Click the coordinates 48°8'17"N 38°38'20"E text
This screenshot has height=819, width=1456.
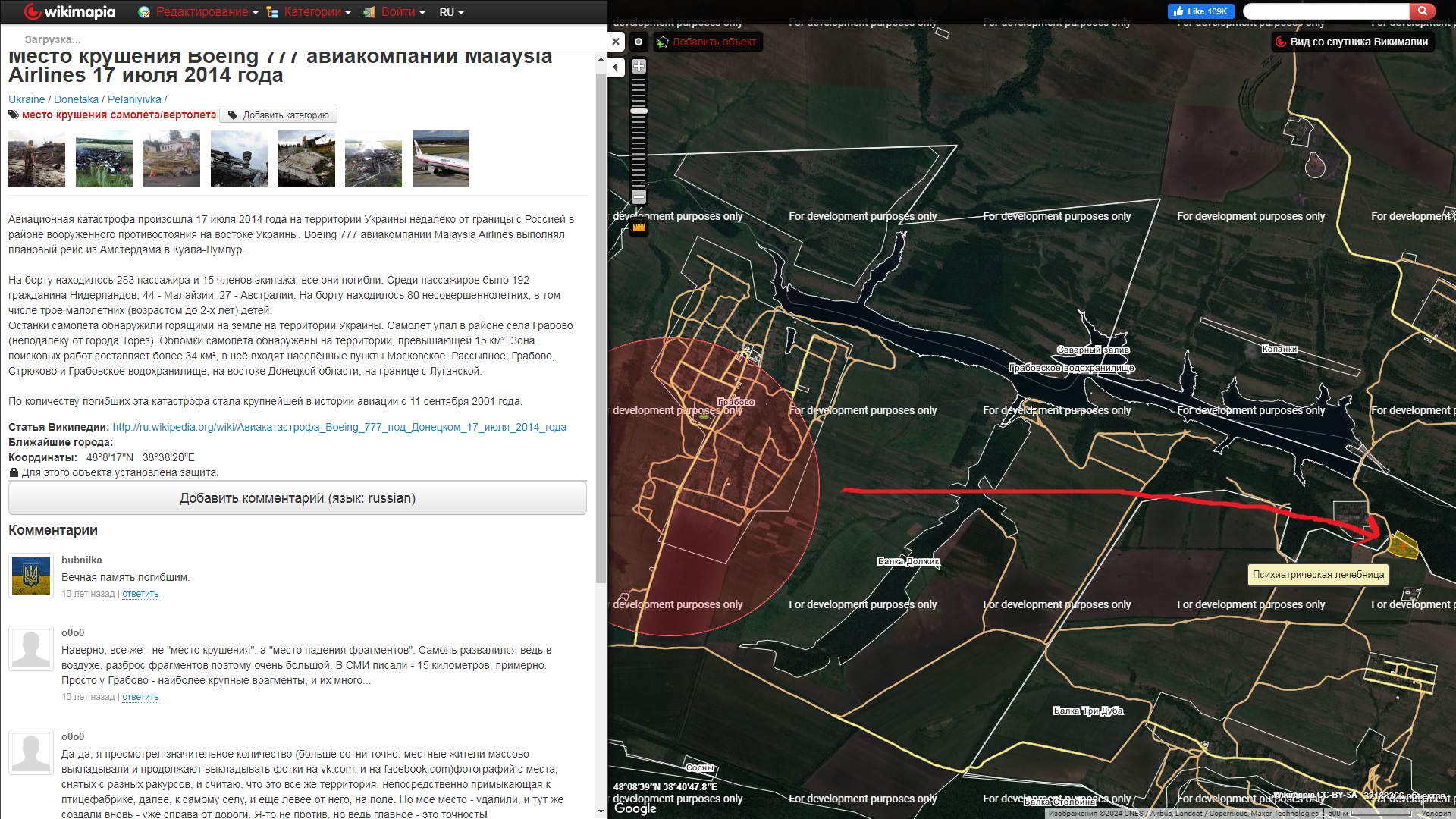140,457
